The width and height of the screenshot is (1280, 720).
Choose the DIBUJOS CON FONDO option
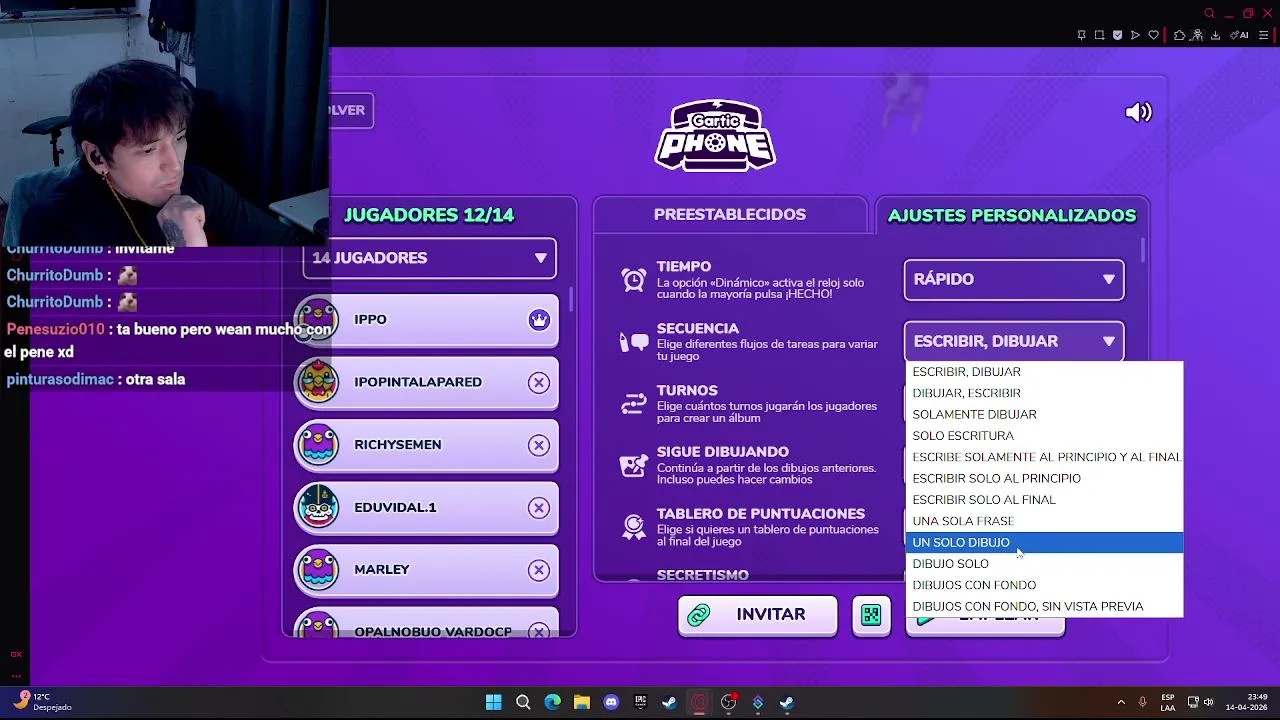tap(1044, 585)
